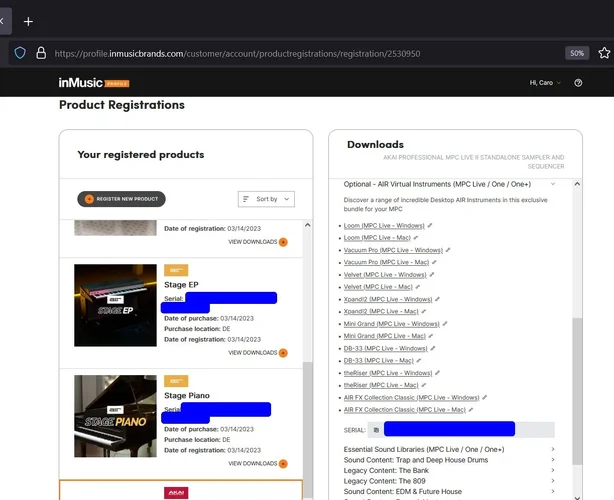Download Vacuum Pro (MPC Live - Windows)
614x500 pixels.
click(393, 250)
